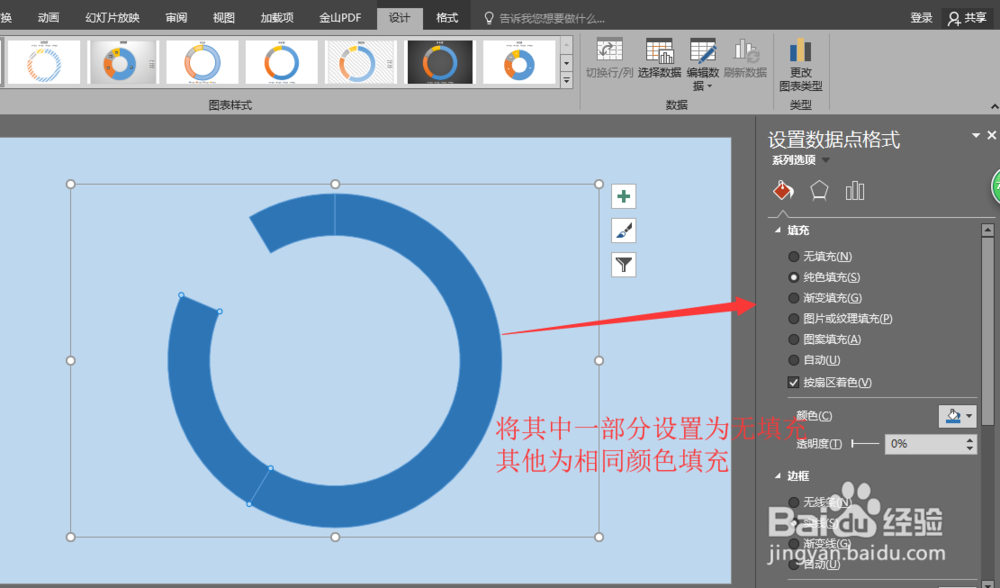Select Picture or texture fill (图片或纹理填充)
Viewport: 1000px width, 588px height.
pos(793,318)
